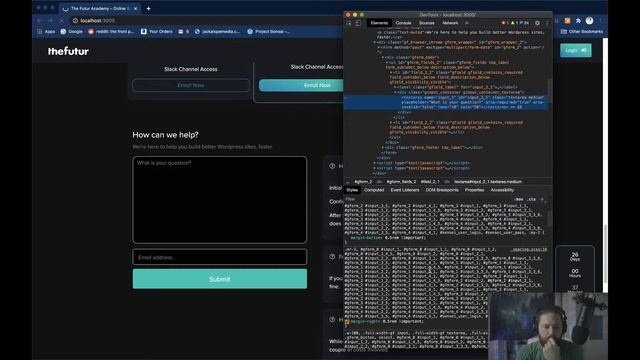Open a new browser tab with plus
The image size is (640, 360).
[149, 8]
